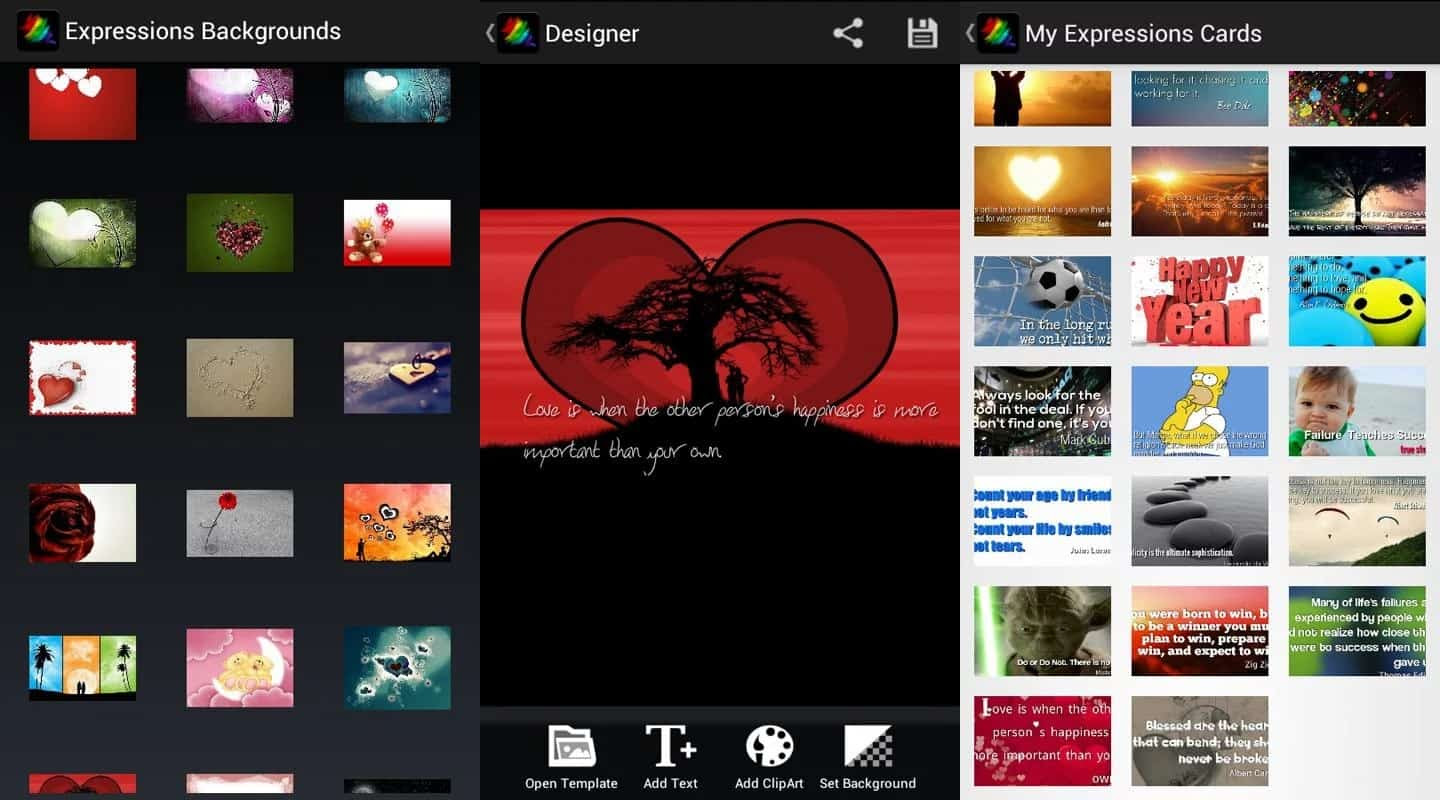Open the yellow smiley face card

pyautogui.click(x=1357, y=301)
